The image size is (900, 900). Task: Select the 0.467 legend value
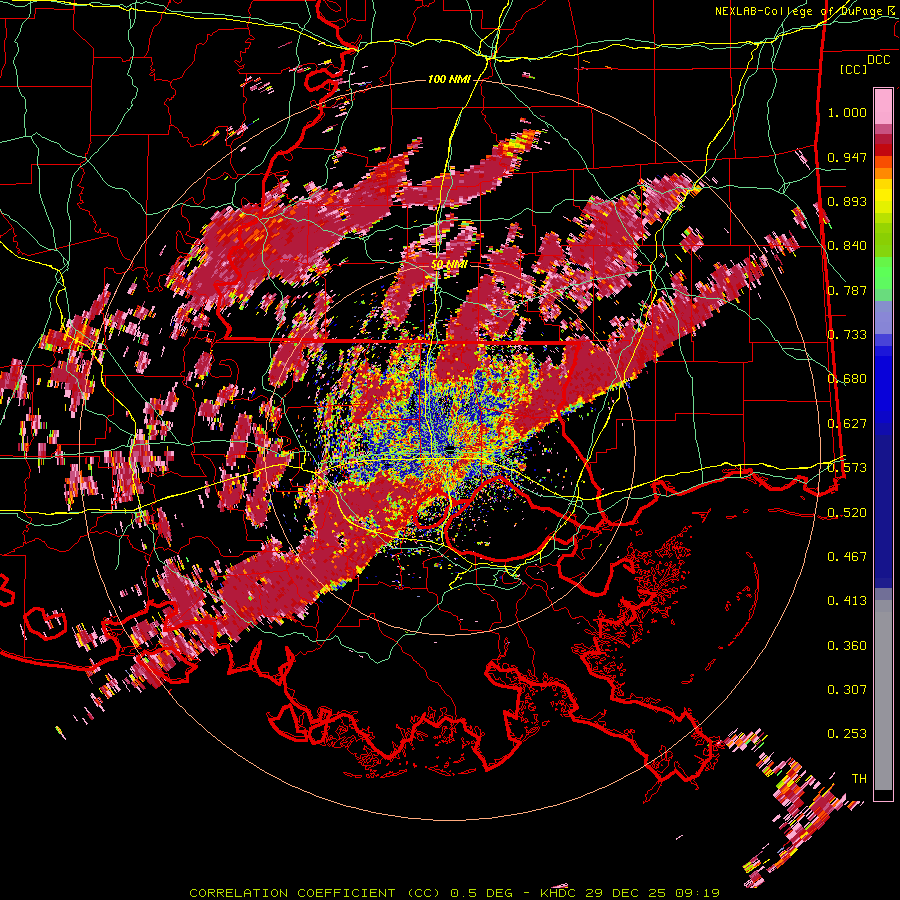tap(847, 557)
